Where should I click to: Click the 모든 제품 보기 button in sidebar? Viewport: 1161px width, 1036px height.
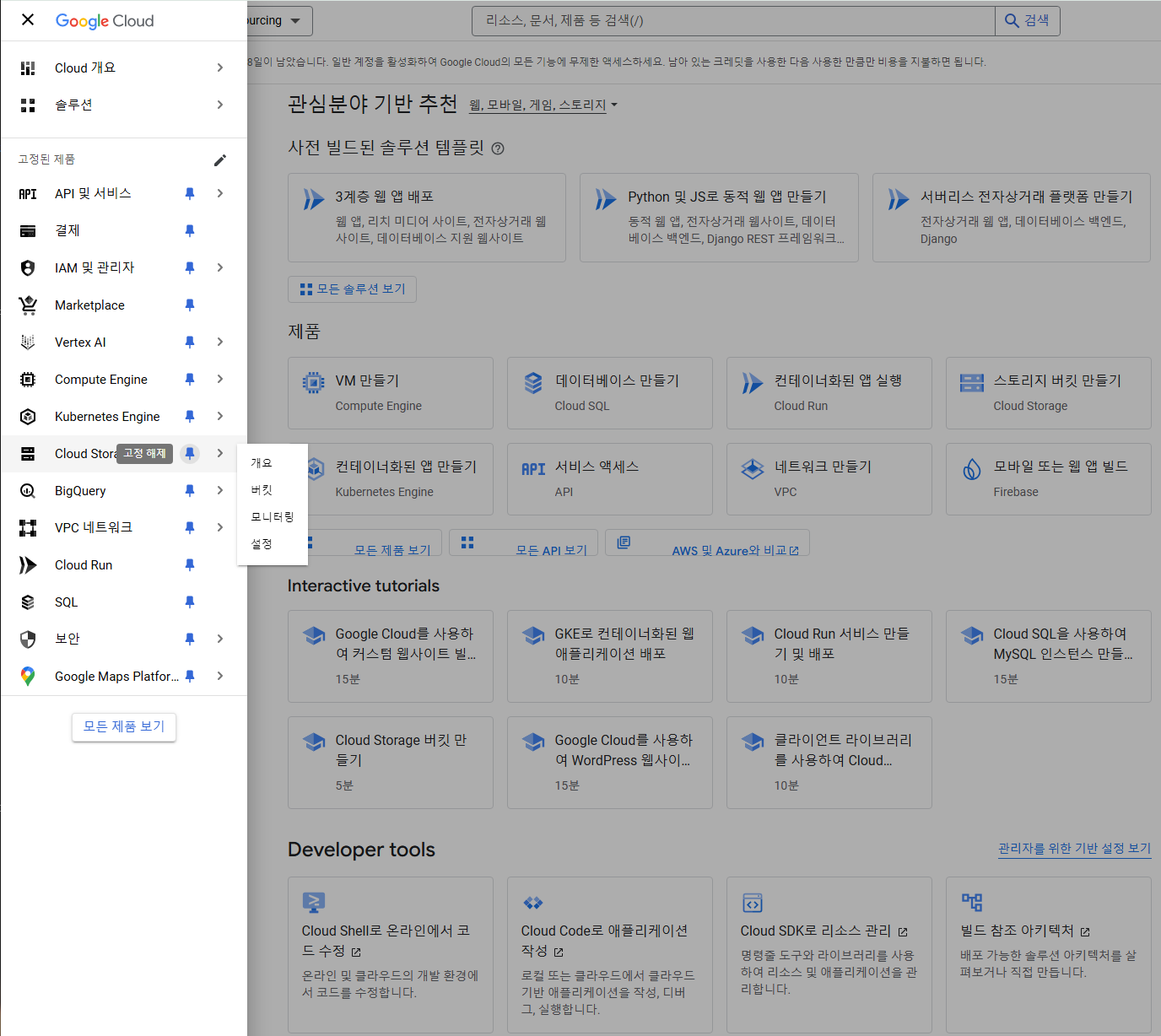[x=124, y=726]
